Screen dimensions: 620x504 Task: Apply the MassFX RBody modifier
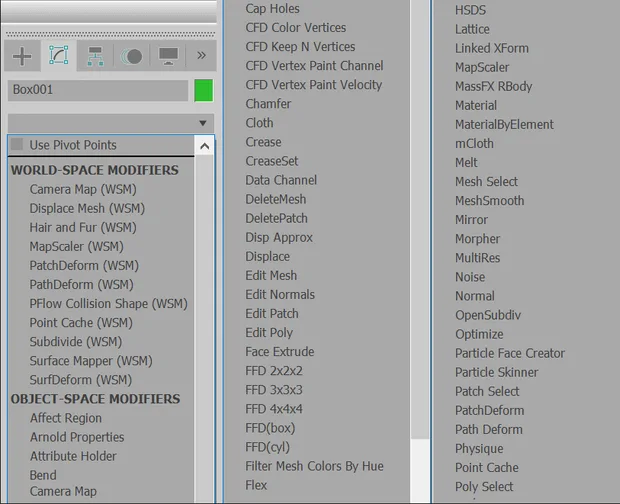coord(493,87)
